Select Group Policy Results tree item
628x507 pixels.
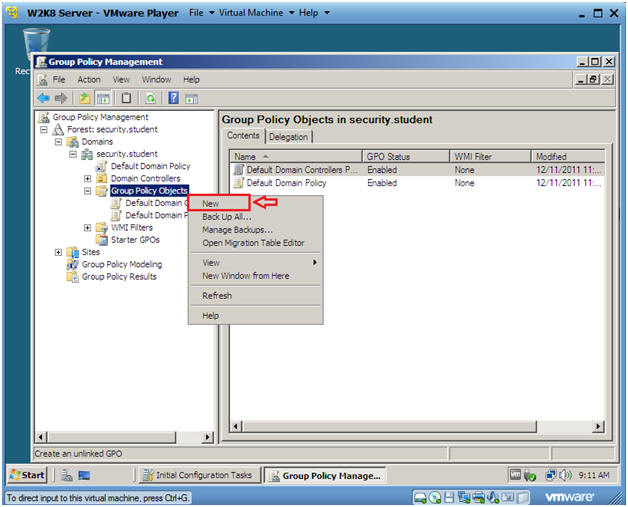[x=119, y=277]
